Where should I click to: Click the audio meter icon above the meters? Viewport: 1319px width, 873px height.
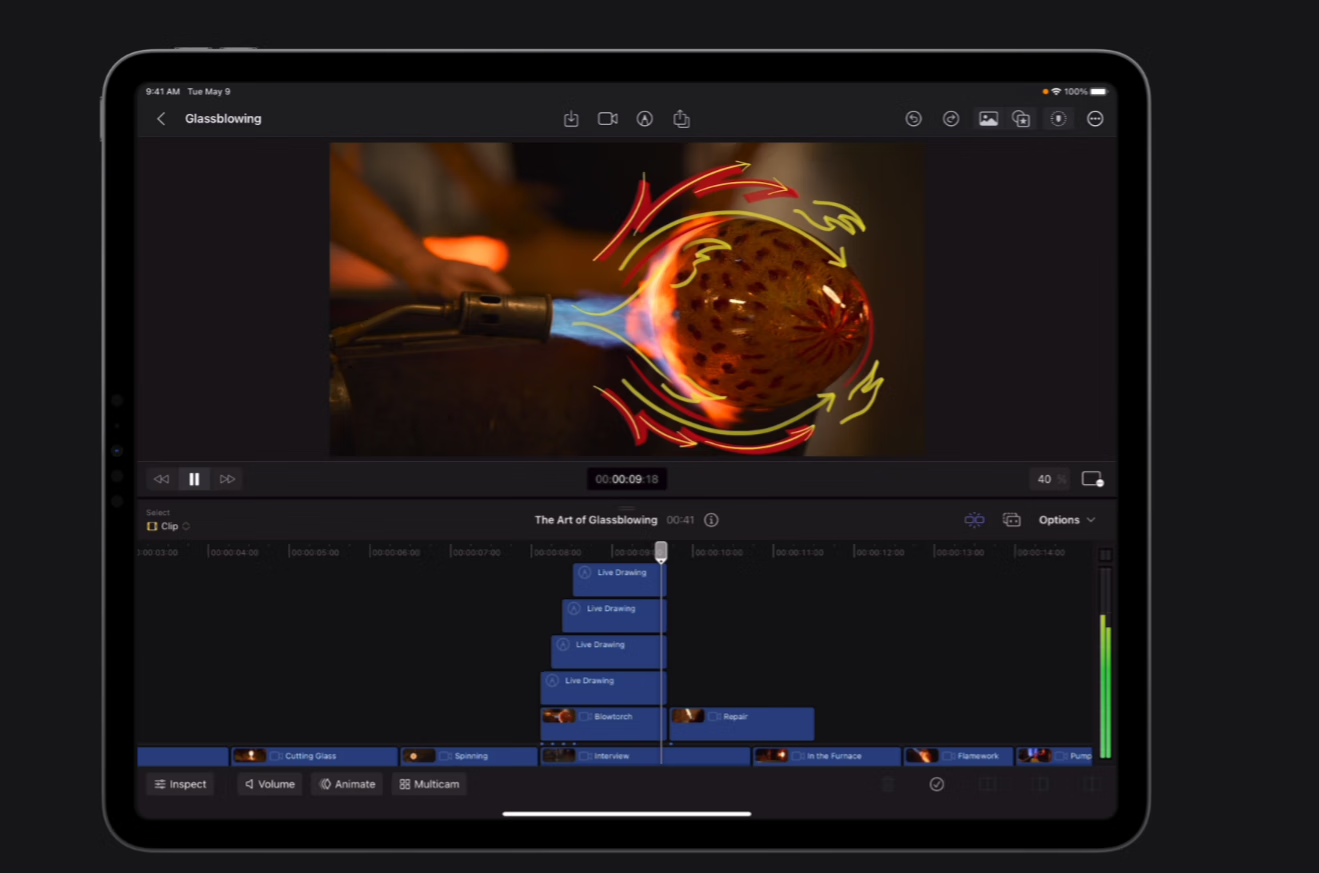[x=1105, y=555]
